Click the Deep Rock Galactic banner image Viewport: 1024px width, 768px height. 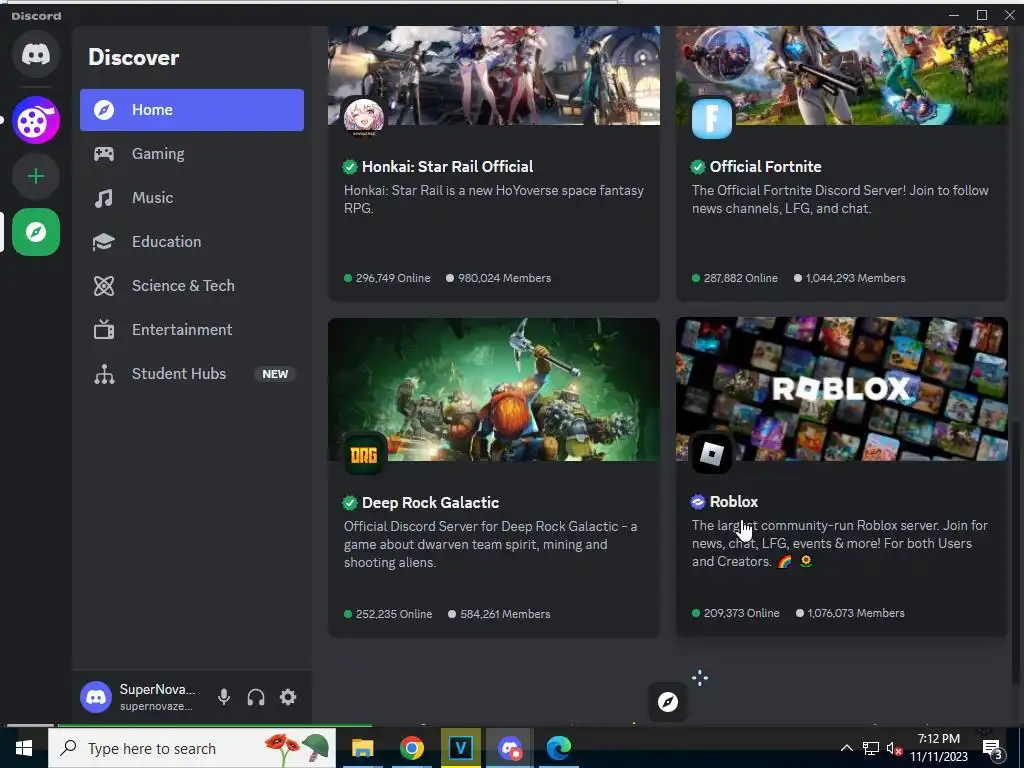(x=494, y=389)
